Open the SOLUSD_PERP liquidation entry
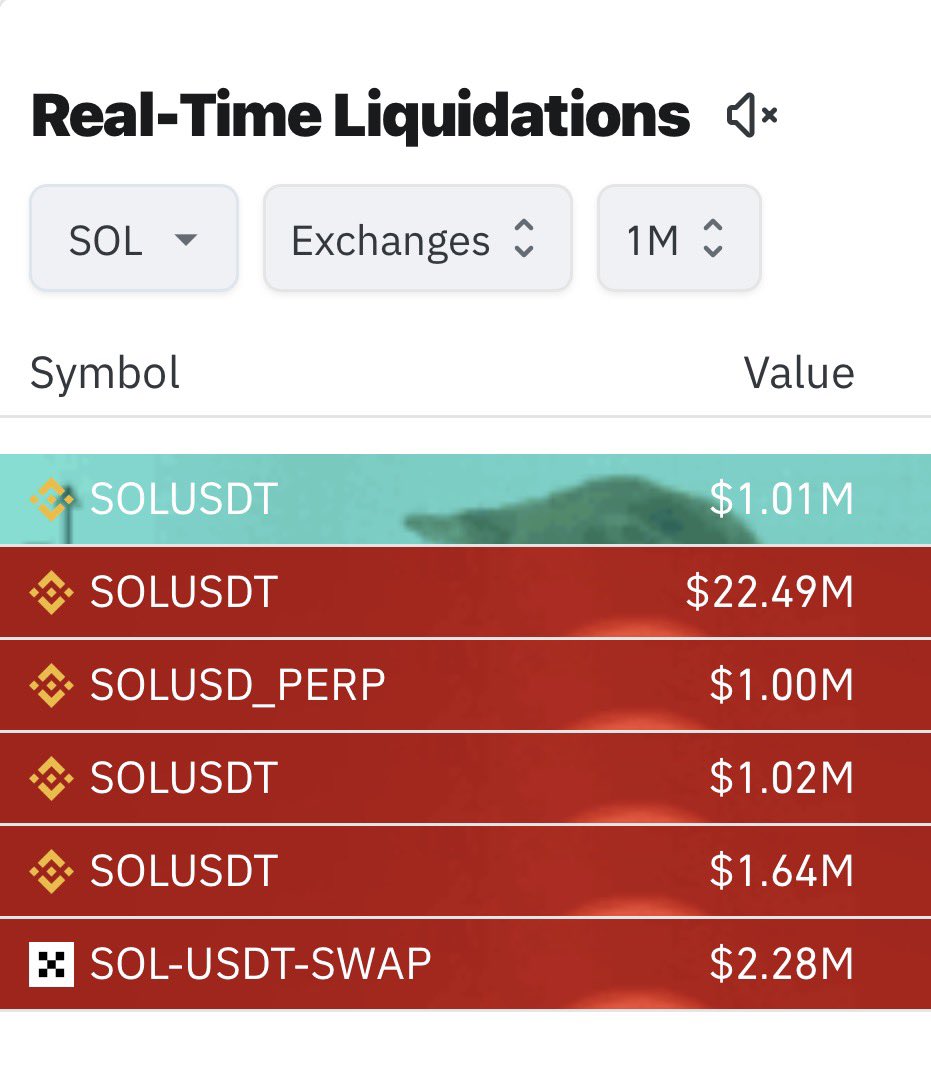The width and height of the screenshot is (931, 1073). pos(466,685)
